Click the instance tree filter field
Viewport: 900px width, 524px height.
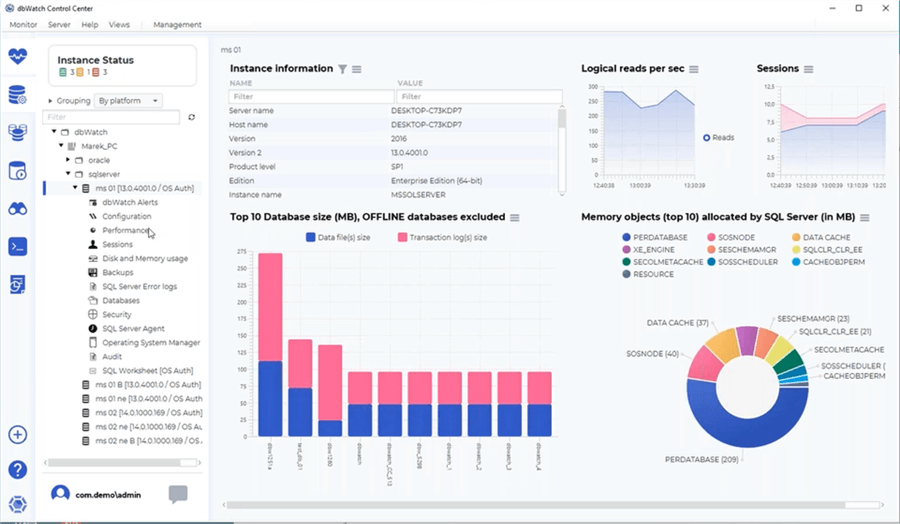pos(111,117)
